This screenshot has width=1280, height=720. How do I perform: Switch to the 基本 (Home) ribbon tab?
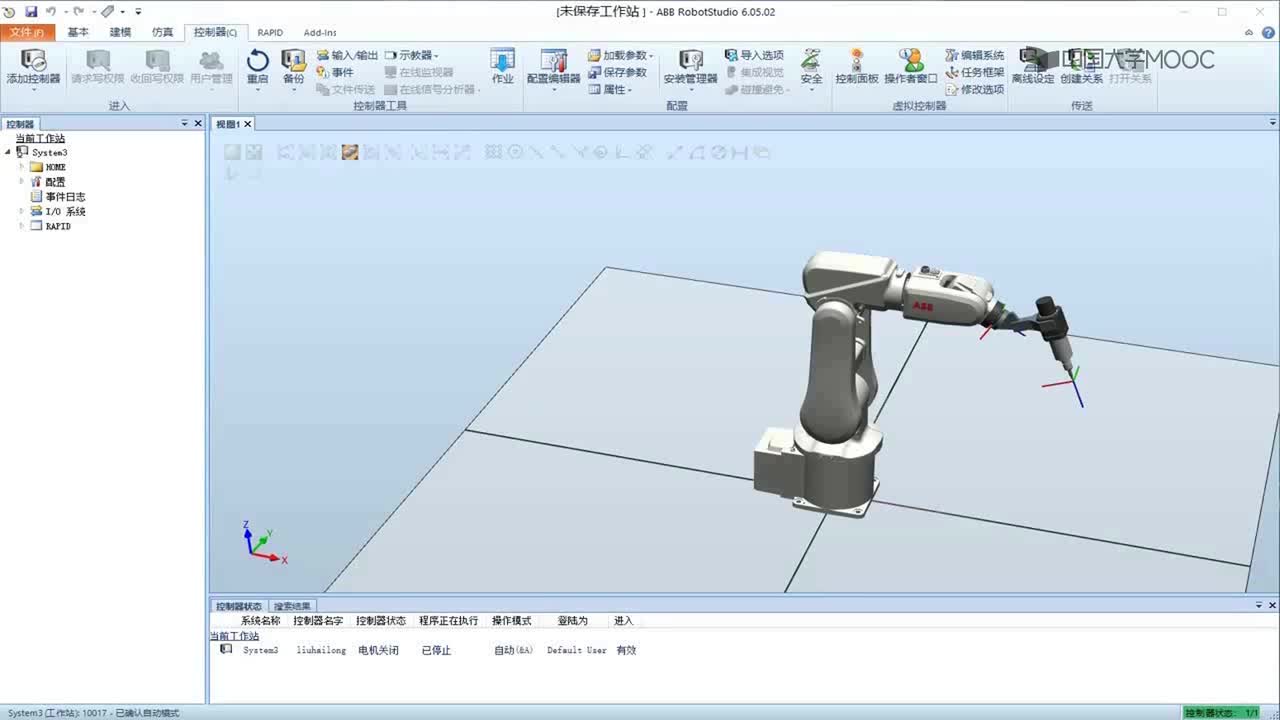tap(78, 32)
